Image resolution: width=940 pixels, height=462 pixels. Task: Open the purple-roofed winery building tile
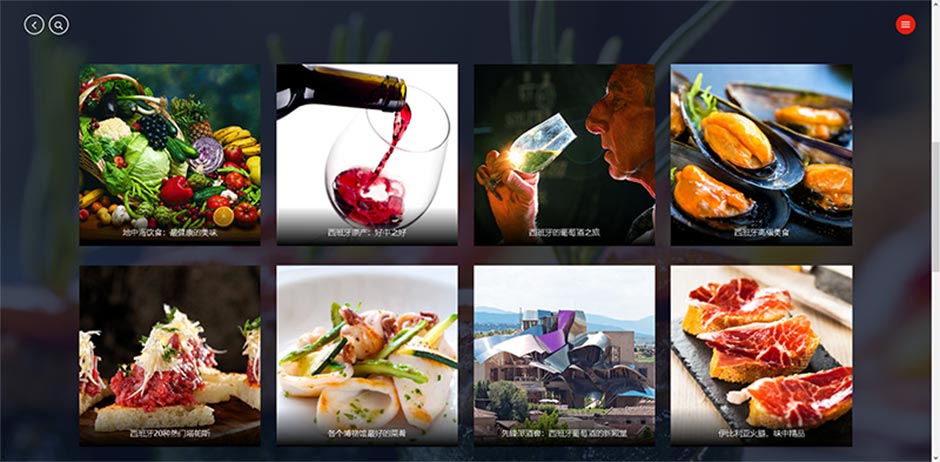point(564,356)
